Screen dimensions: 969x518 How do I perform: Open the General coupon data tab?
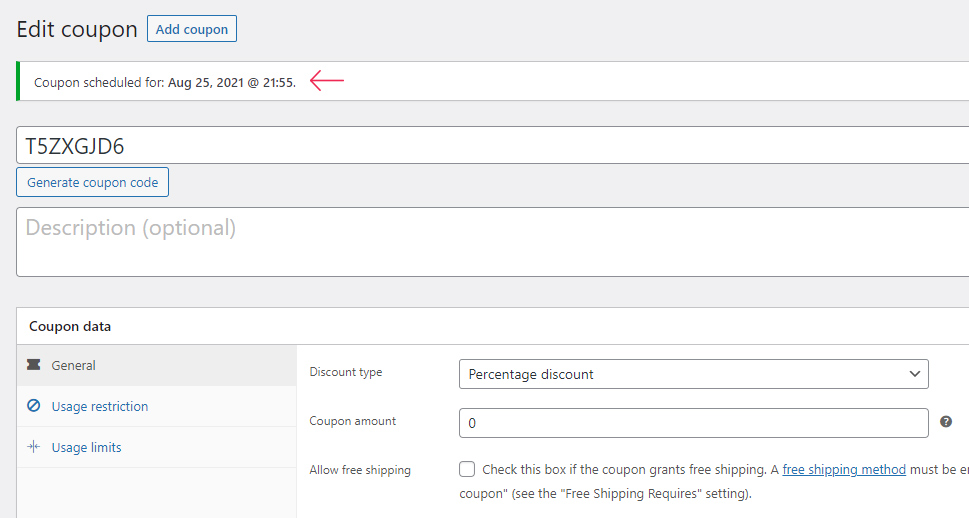click(74, 366)
